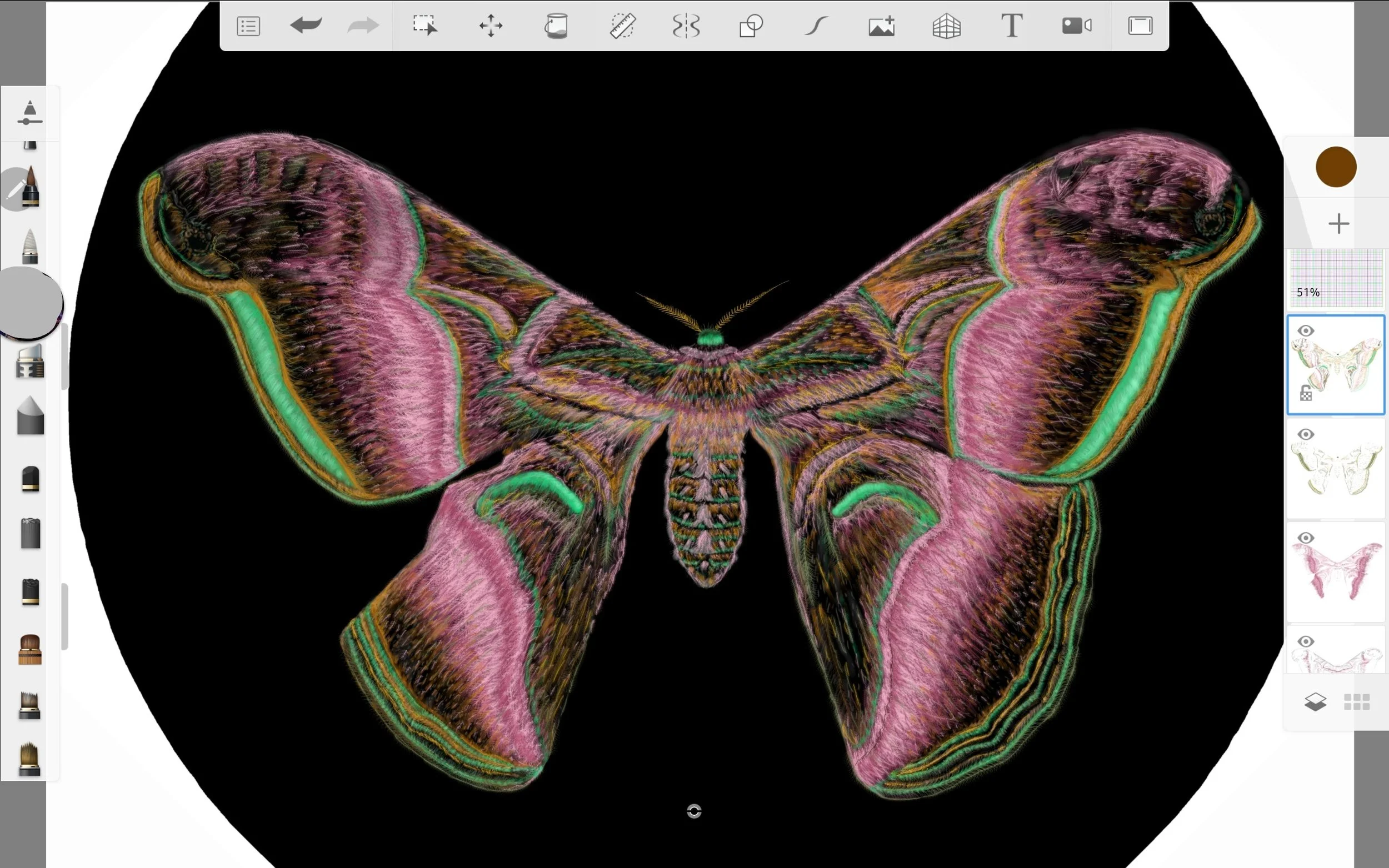
Task: Hide the green outline sketch layer
Action: coord(1306,434)
